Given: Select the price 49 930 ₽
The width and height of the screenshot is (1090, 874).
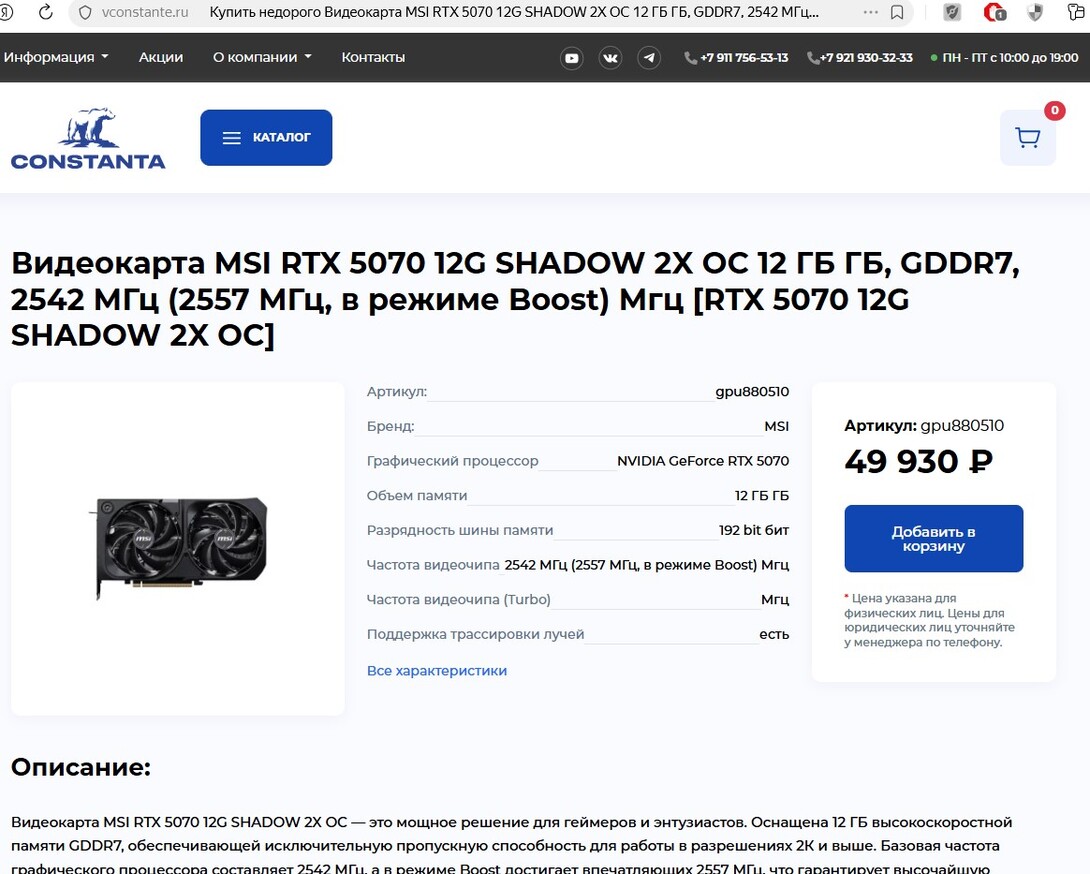Looking at the screenshot, I should [918, 462].
